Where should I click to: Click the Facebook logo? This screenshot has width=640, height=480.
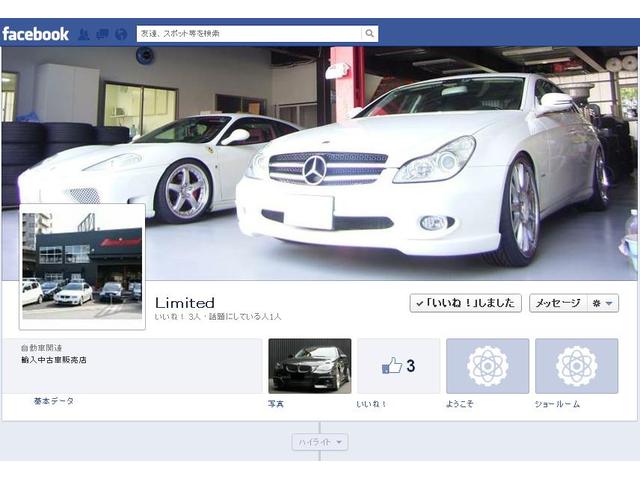click(x=36, y=33)
